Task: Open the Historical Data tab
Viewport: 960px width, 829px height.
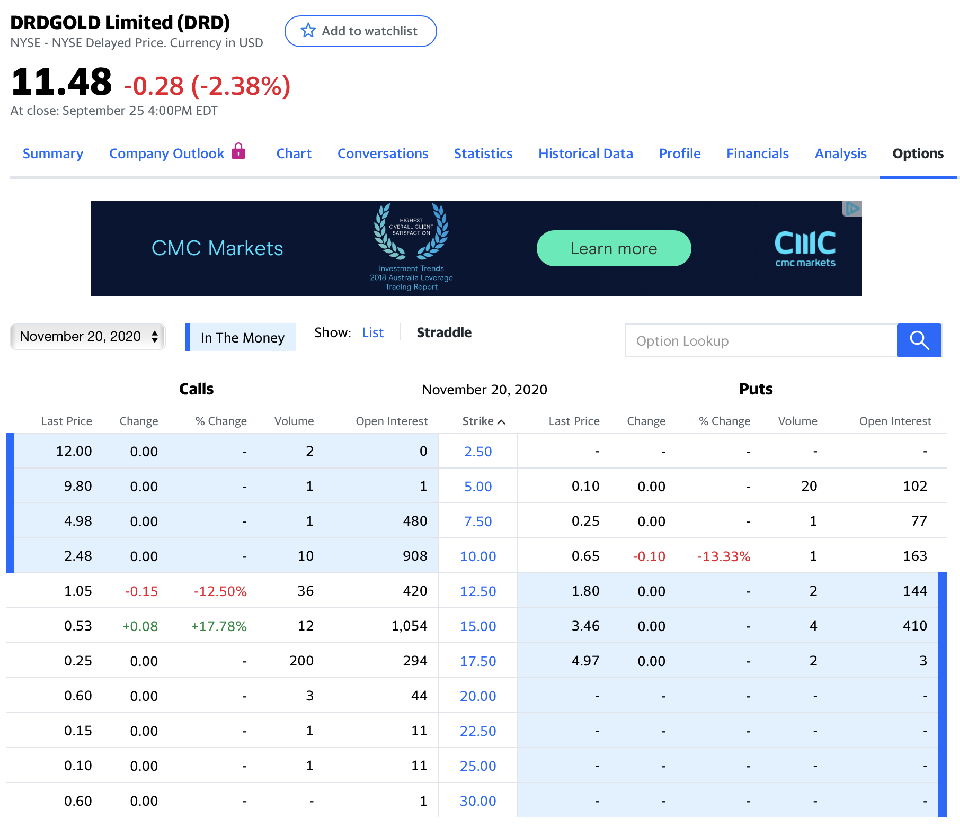Action: click(x=585, y=154)
